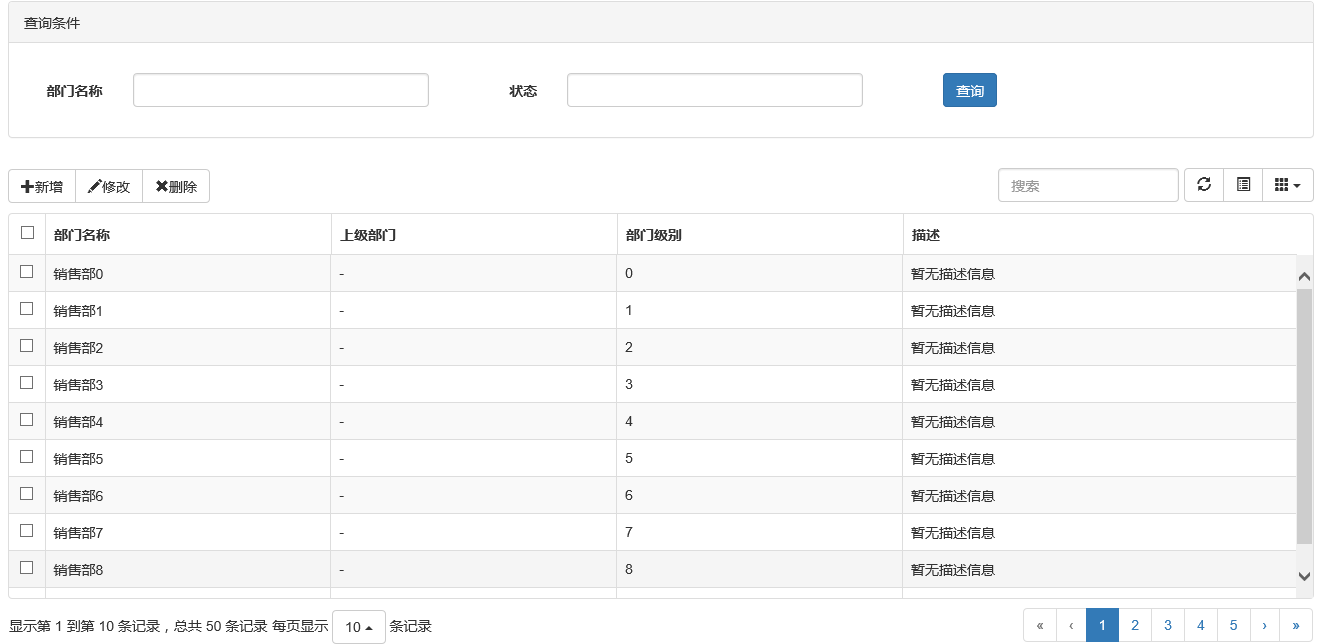Click 部门级别 value 7 cell
The image size is (1323, 644).
(x=760, y=532)
